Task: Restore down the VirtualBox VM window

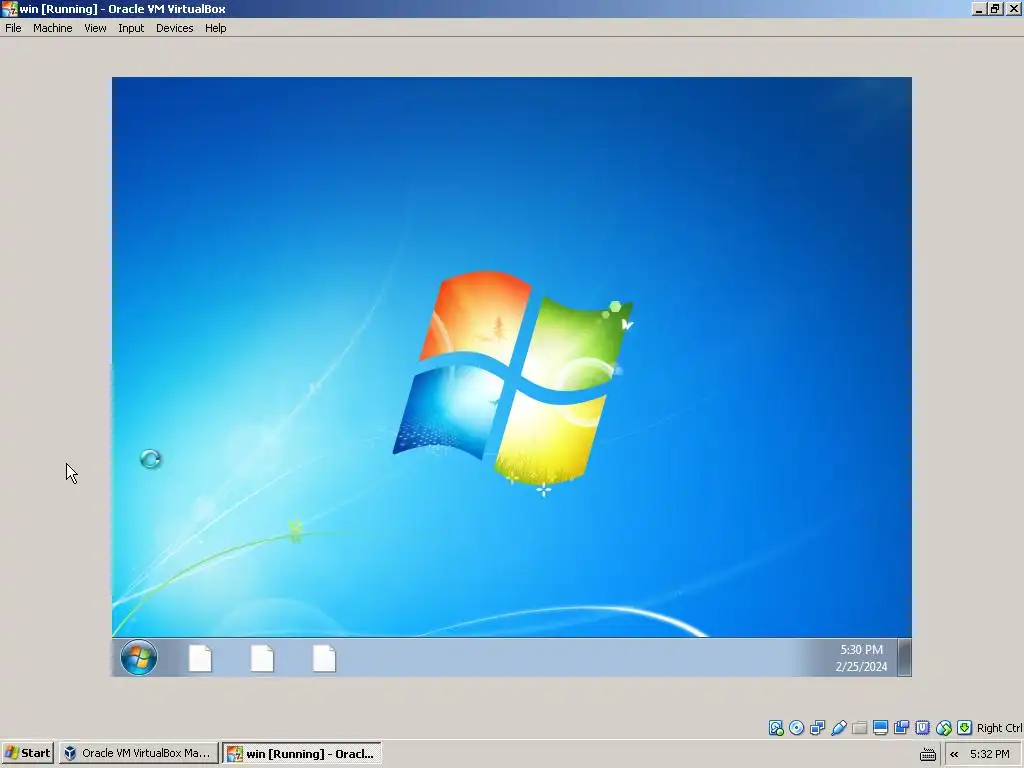Action: tap(995, 8)
